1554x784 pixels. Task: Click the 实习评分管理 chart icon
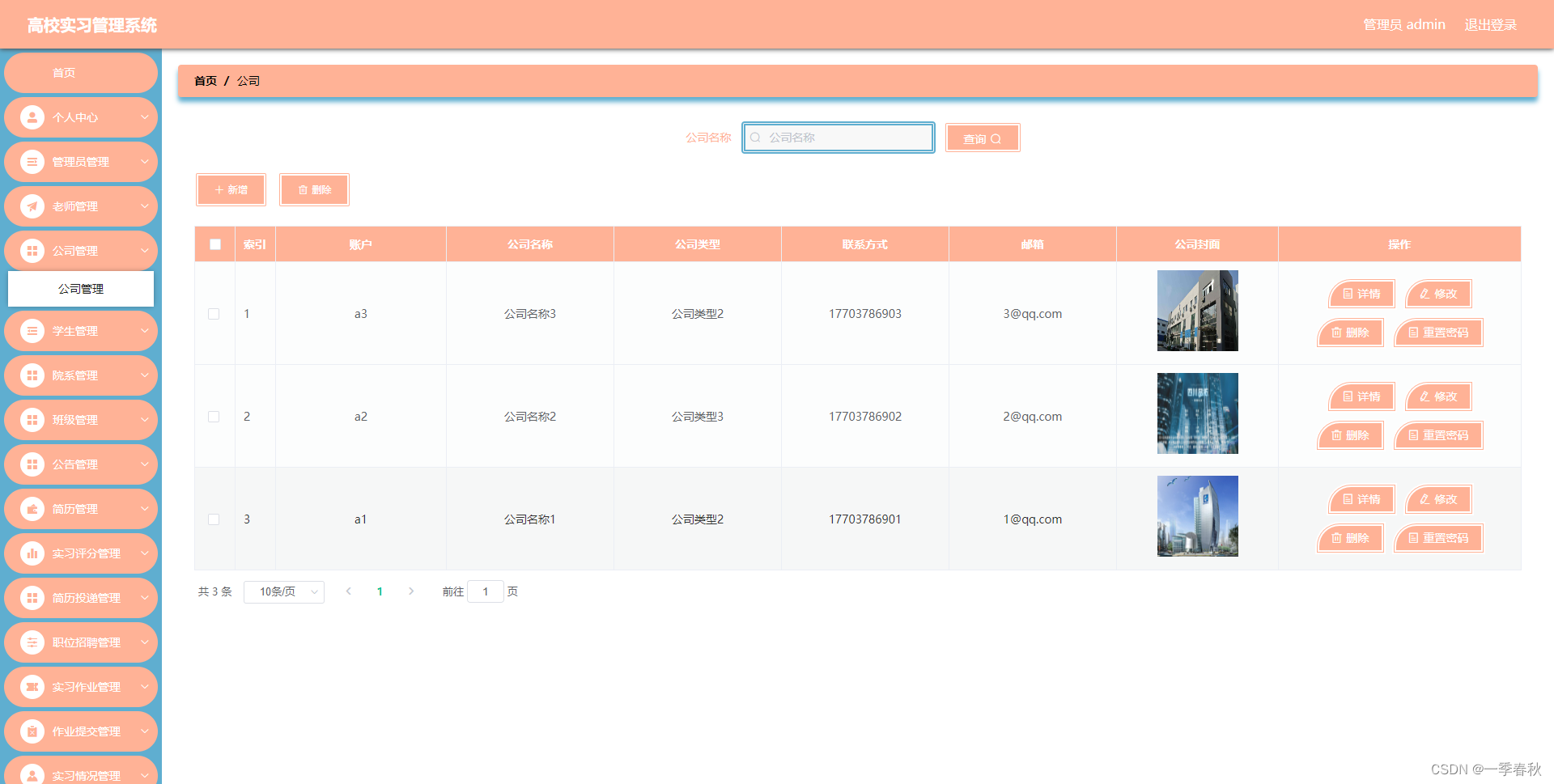pos(32,553)
